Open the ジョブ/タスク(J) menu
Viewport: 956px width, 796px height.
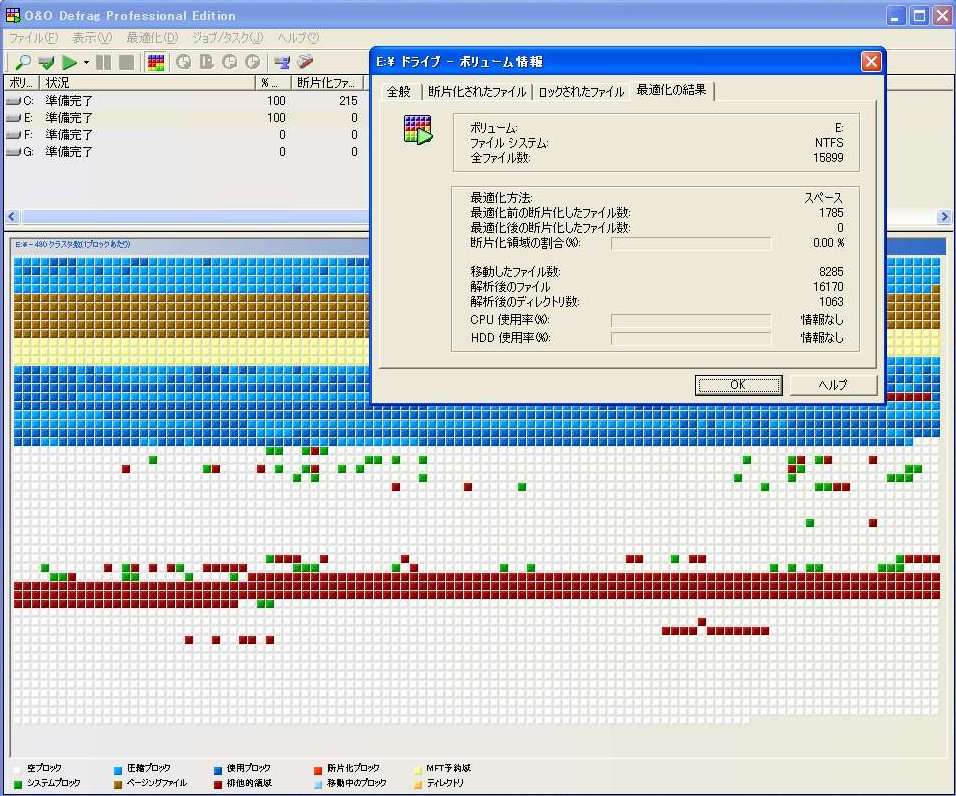coord(227,38)
